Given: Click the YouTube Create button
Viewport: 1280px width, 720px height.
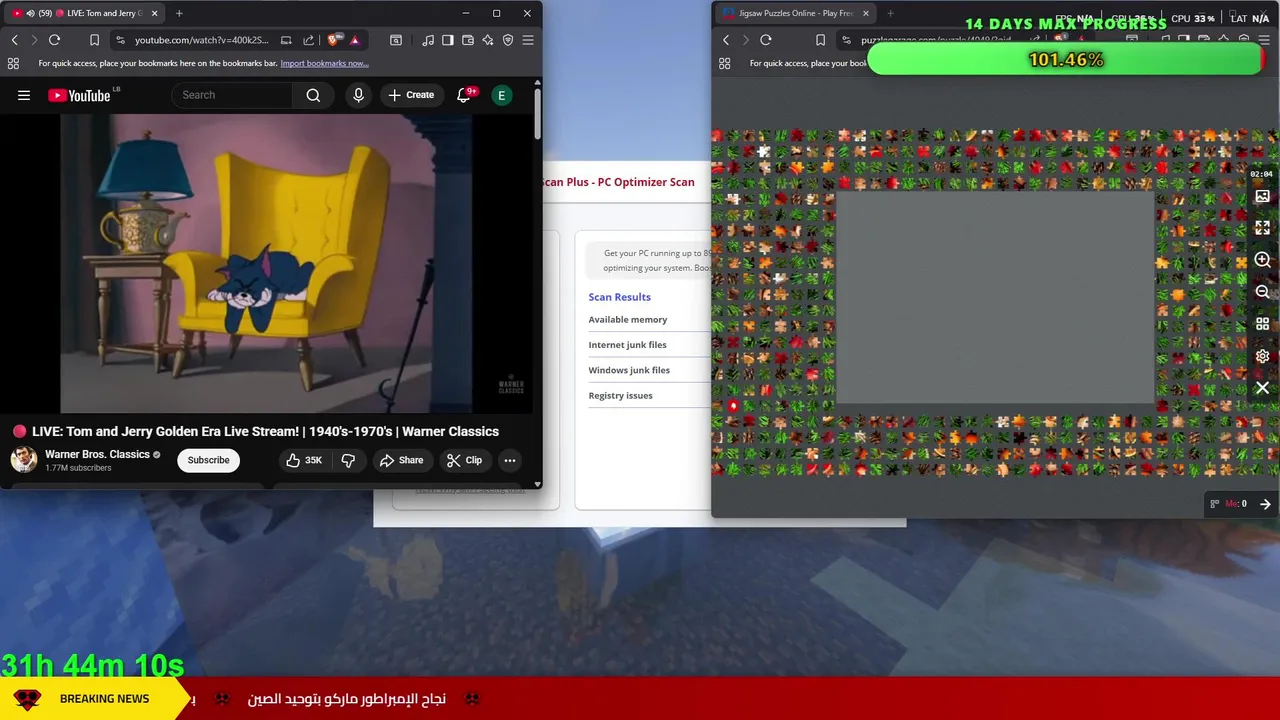Looking at the screenshot, I should 411,95.
